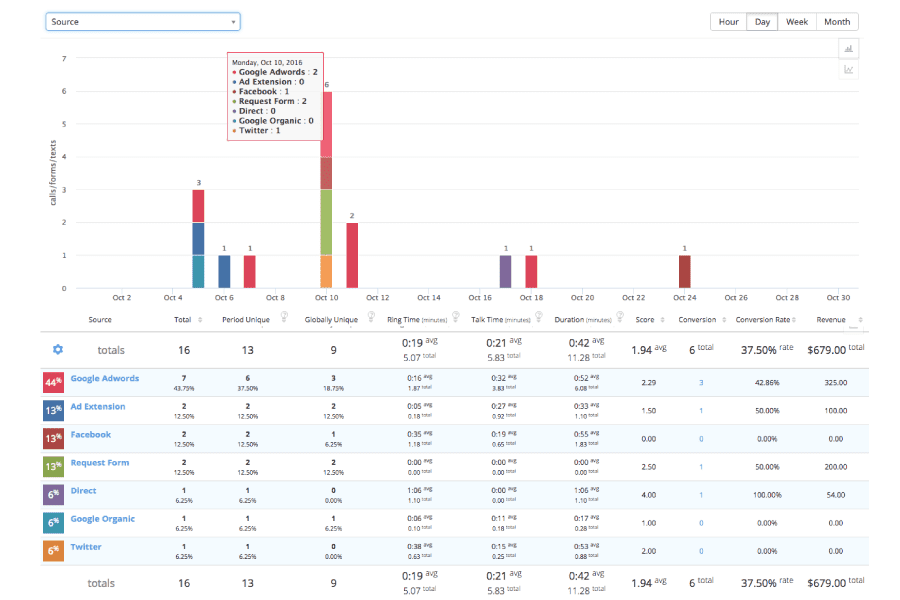
Task: Sort table by Score column header
Action: 644,320
